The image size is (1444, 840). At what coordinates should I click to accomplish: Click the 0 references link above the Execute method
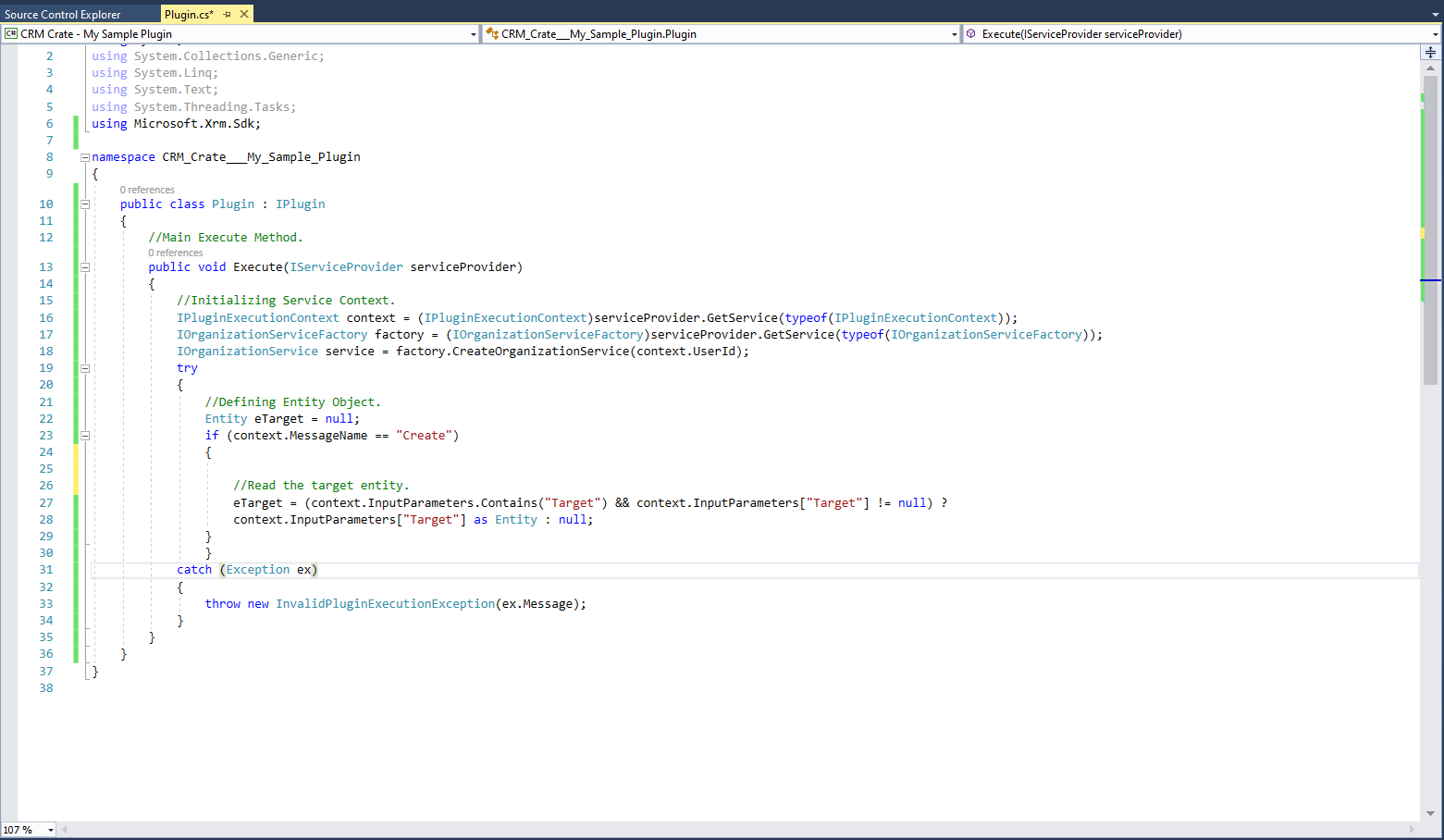(175, 252)
